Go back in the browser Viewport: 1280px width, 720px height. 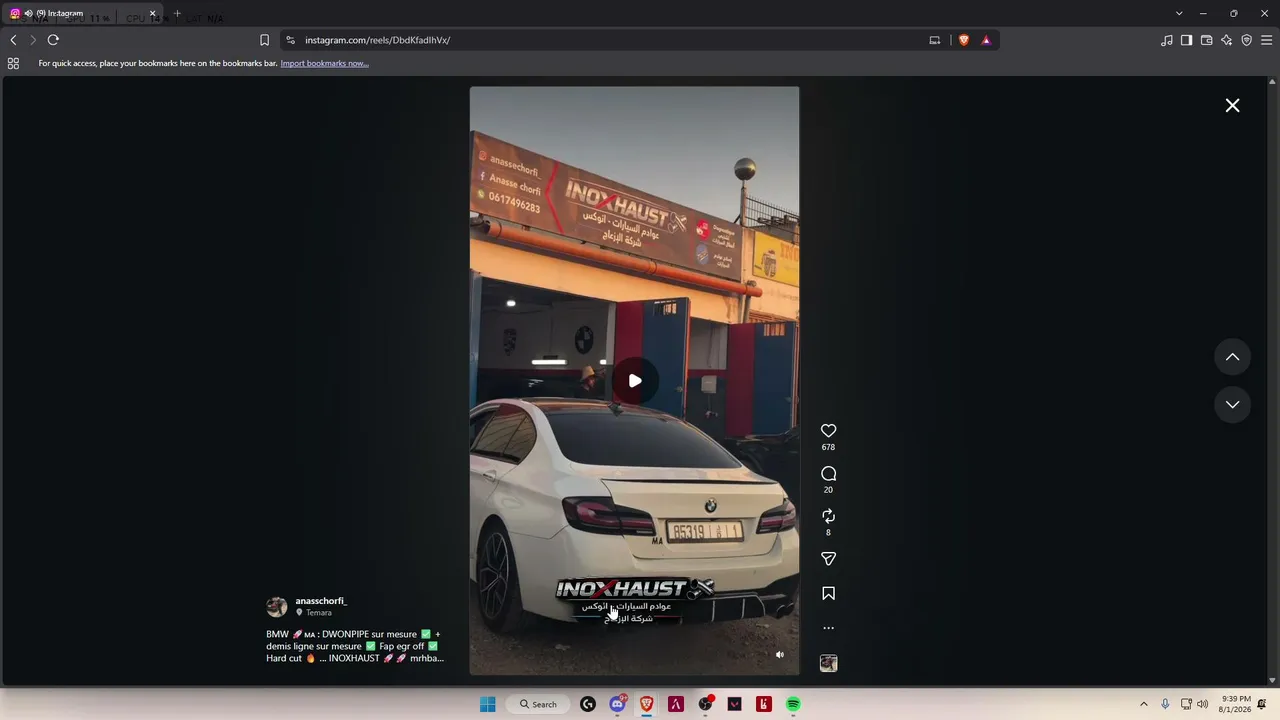click(13, 40)
